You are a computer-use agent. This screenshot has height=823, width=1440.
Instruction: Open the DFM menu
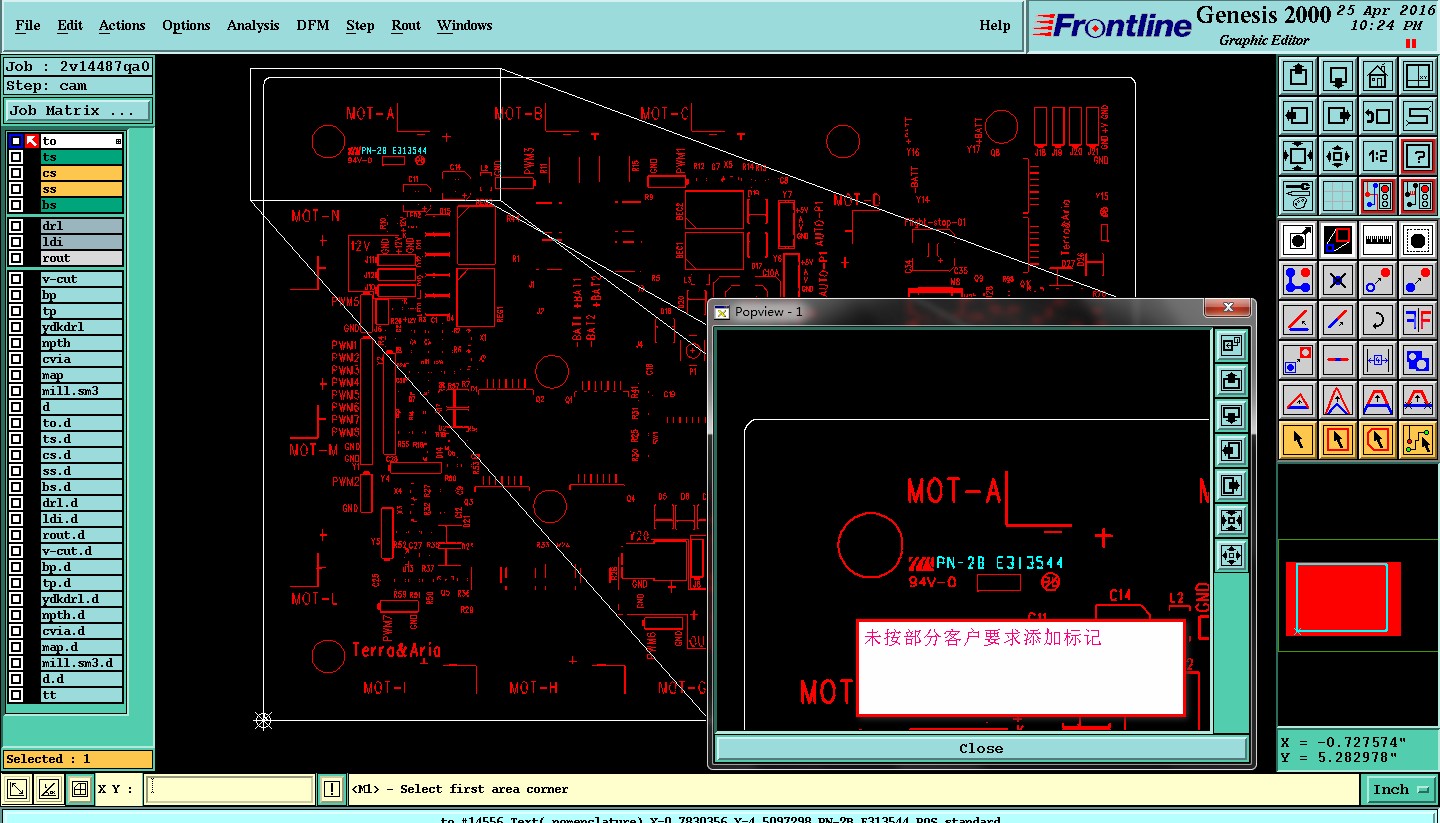(x=313, y=25)
